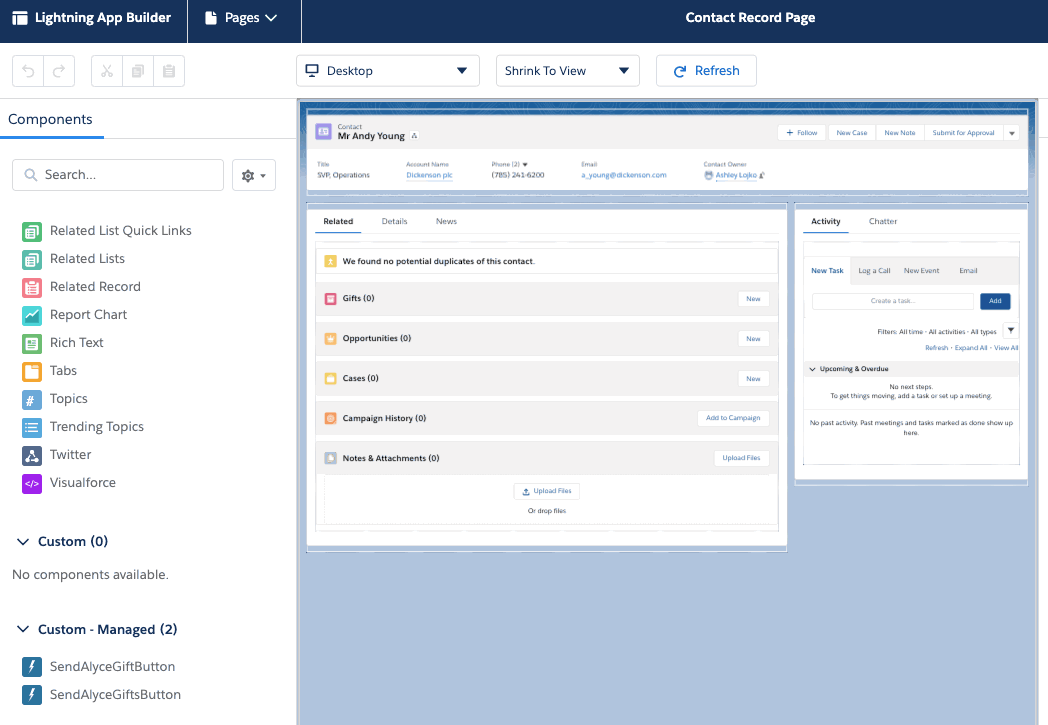Click the Follow button

tap(801, 133)
